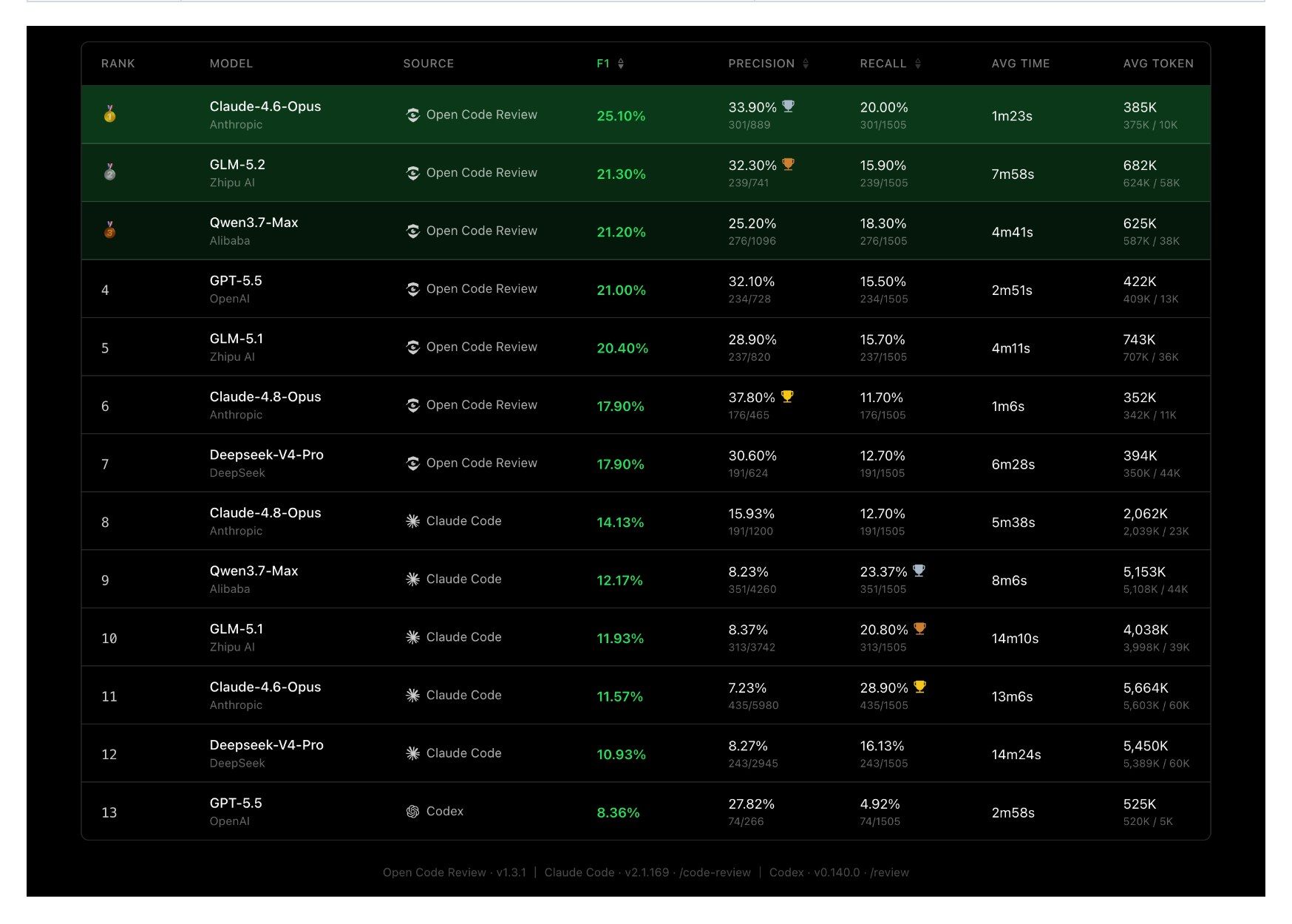Sort by Recall column arrows
This screenshot has height=924, width=1292.
click(x=918, y=64)
